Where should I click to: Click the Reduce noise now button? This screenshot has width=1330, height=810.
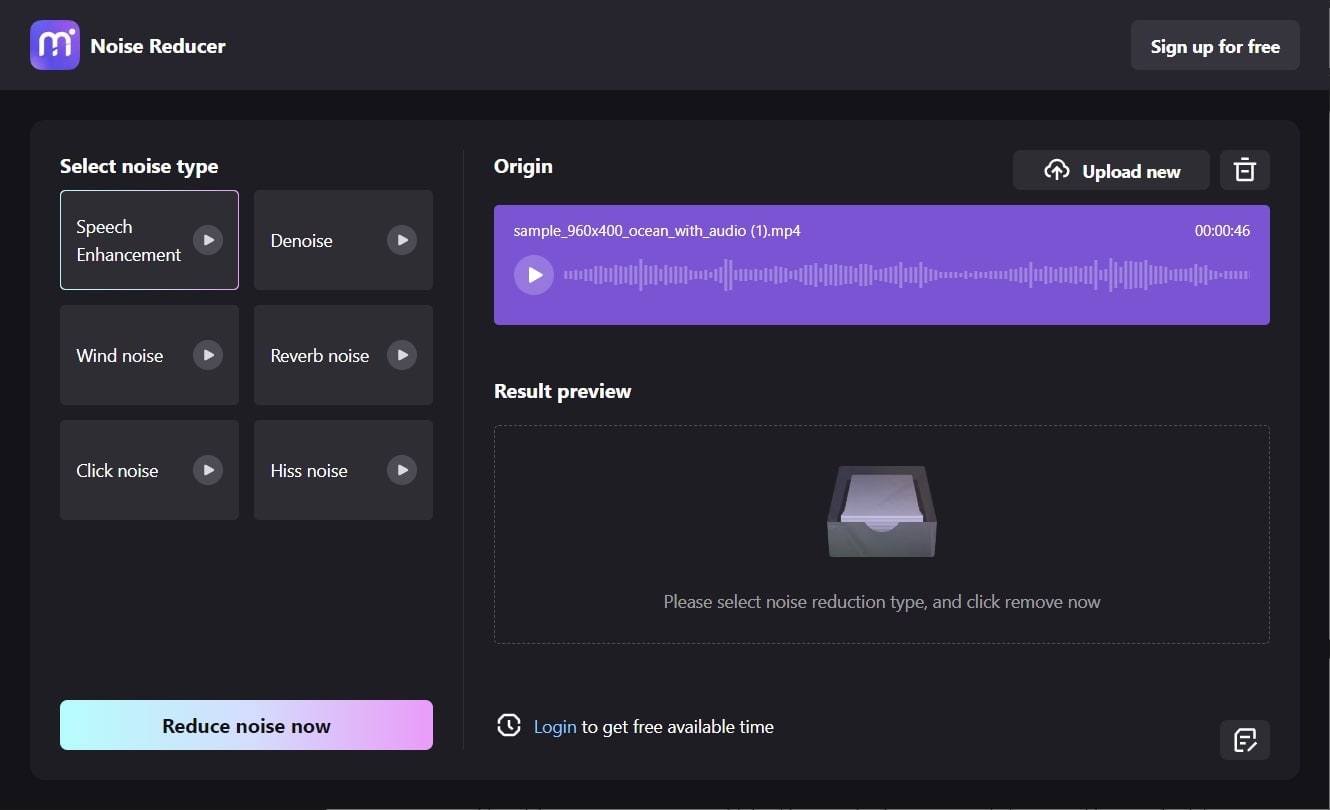coord(246,725)
